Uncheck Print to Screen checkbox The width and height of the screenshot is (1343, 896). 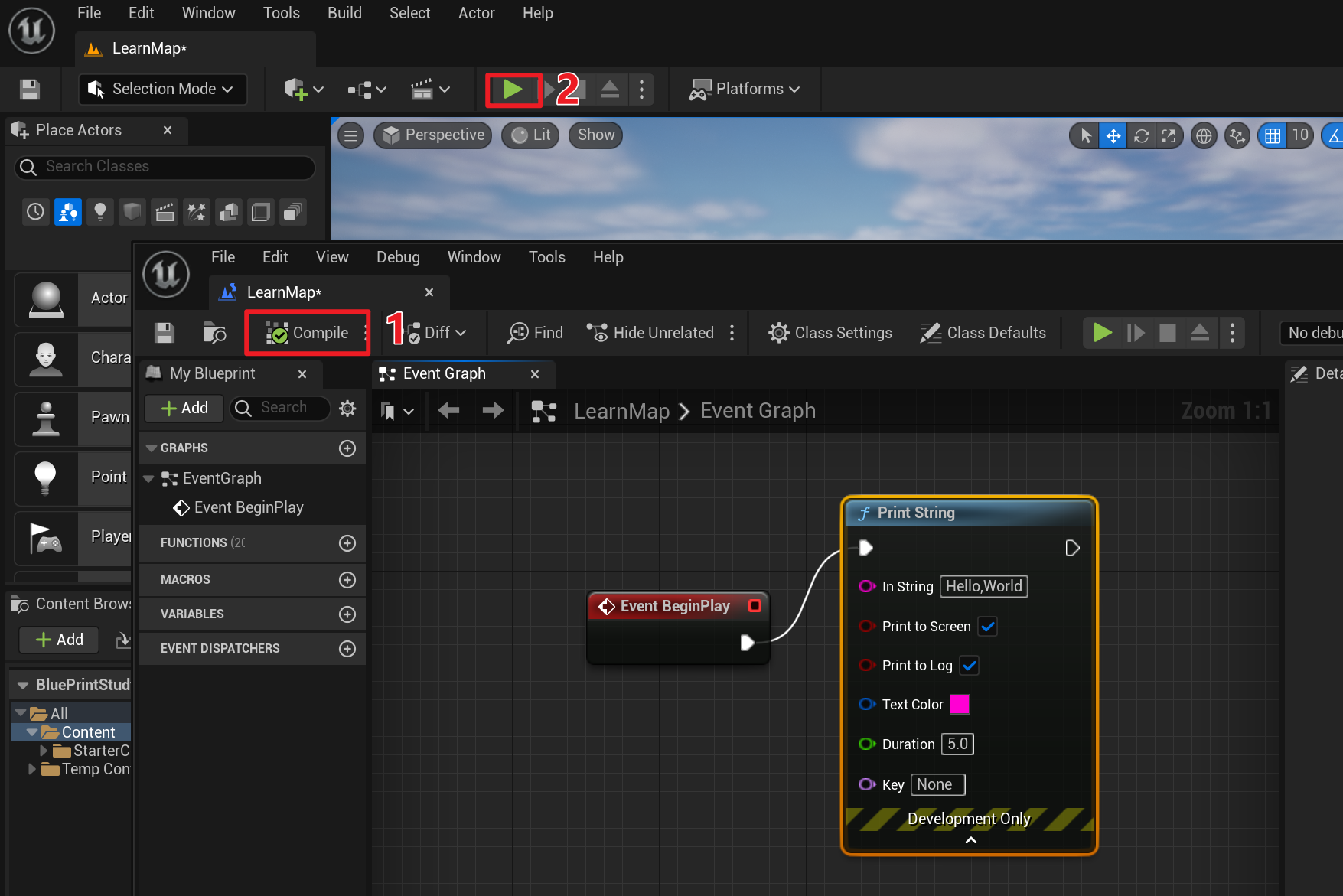click(x=988, y=627)
